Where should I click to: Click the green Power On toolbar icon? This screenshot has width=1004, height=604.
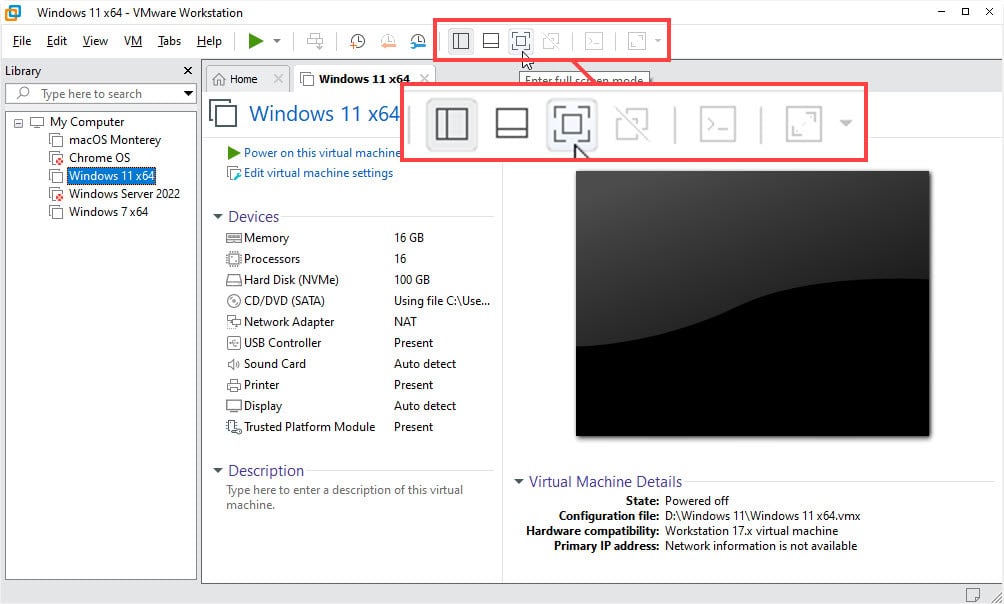pyautogui.click(x=256, y=41)
